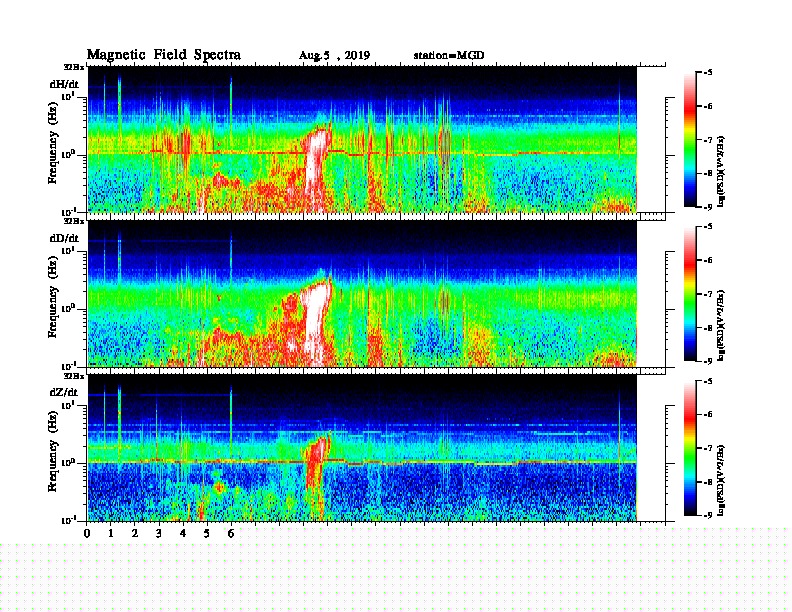Click the 'dD/dt' panel label
Screen dimensions: 792x612
pos(64,238)
